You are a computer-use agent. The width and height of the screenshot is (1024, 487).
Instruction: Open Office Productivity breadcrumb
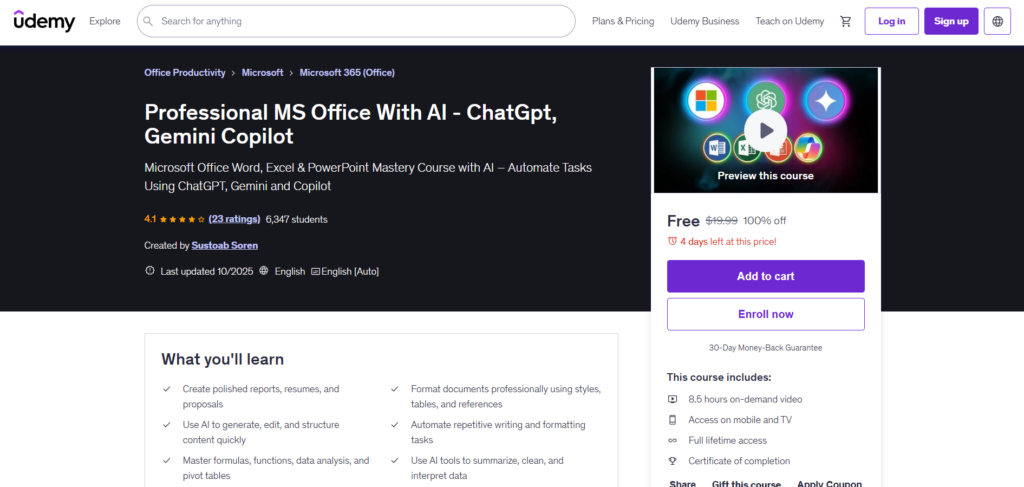point(185,72)
